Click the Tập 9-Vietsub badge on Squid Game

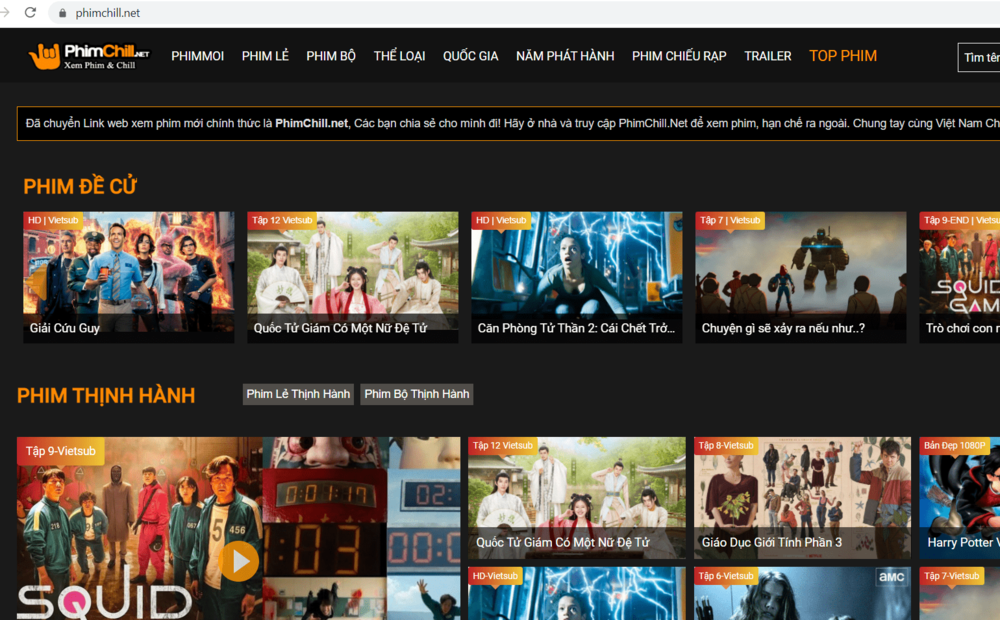61,451
